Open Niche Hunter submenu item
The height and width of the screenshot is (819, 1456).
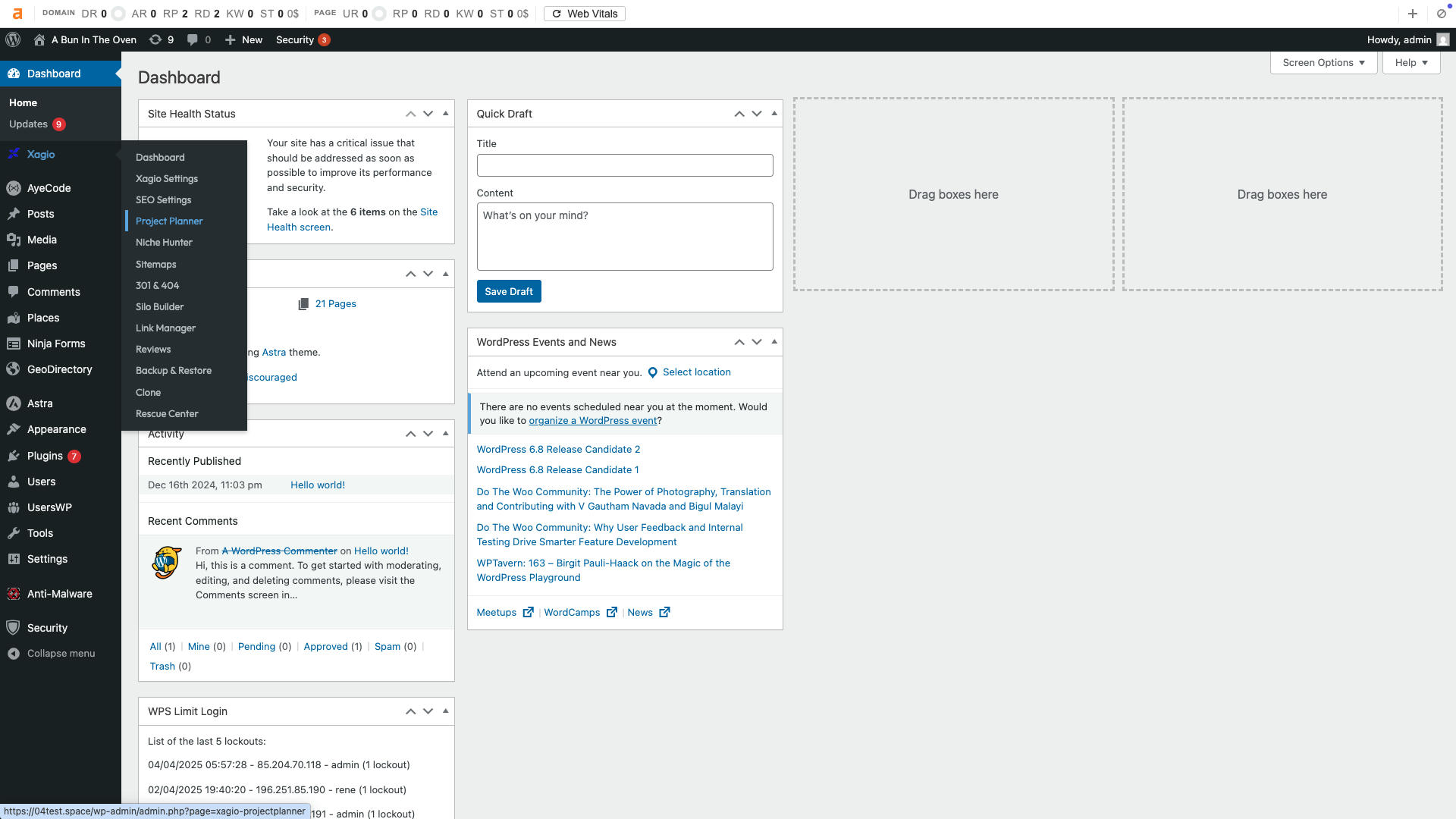tap(164, 243)
